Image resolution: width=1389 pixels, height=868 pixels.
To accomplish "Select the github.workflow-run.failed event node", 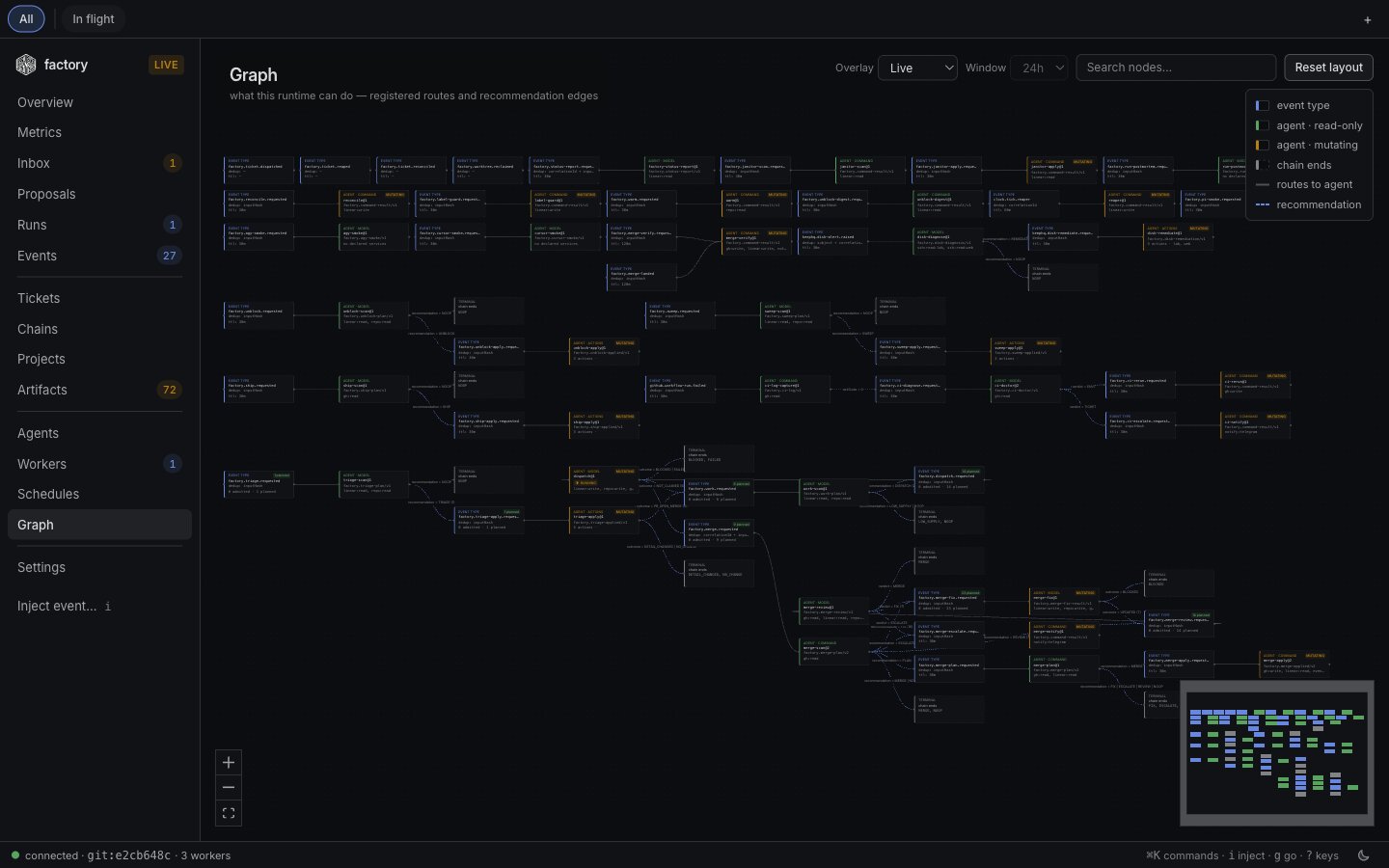I will click(x=680, y=389).
